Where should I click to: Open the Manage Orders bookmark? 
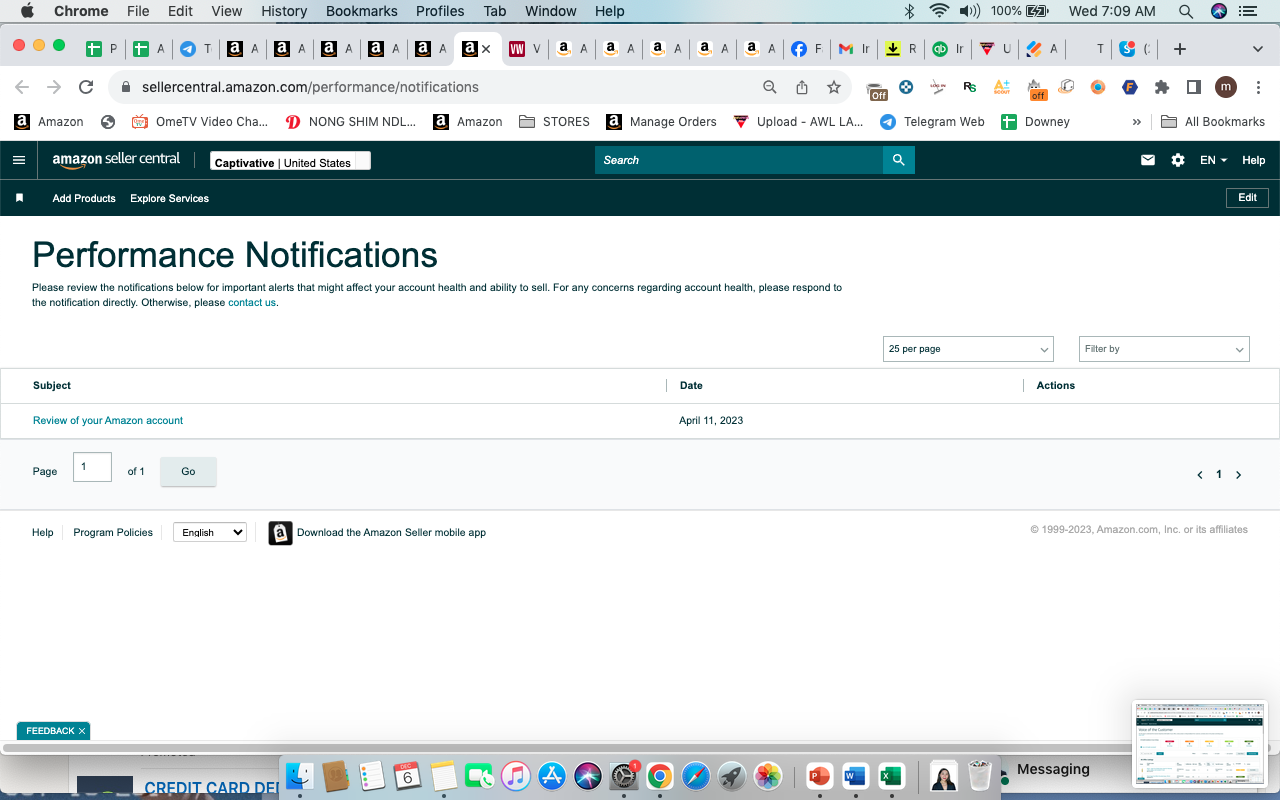tap(661, 122)
